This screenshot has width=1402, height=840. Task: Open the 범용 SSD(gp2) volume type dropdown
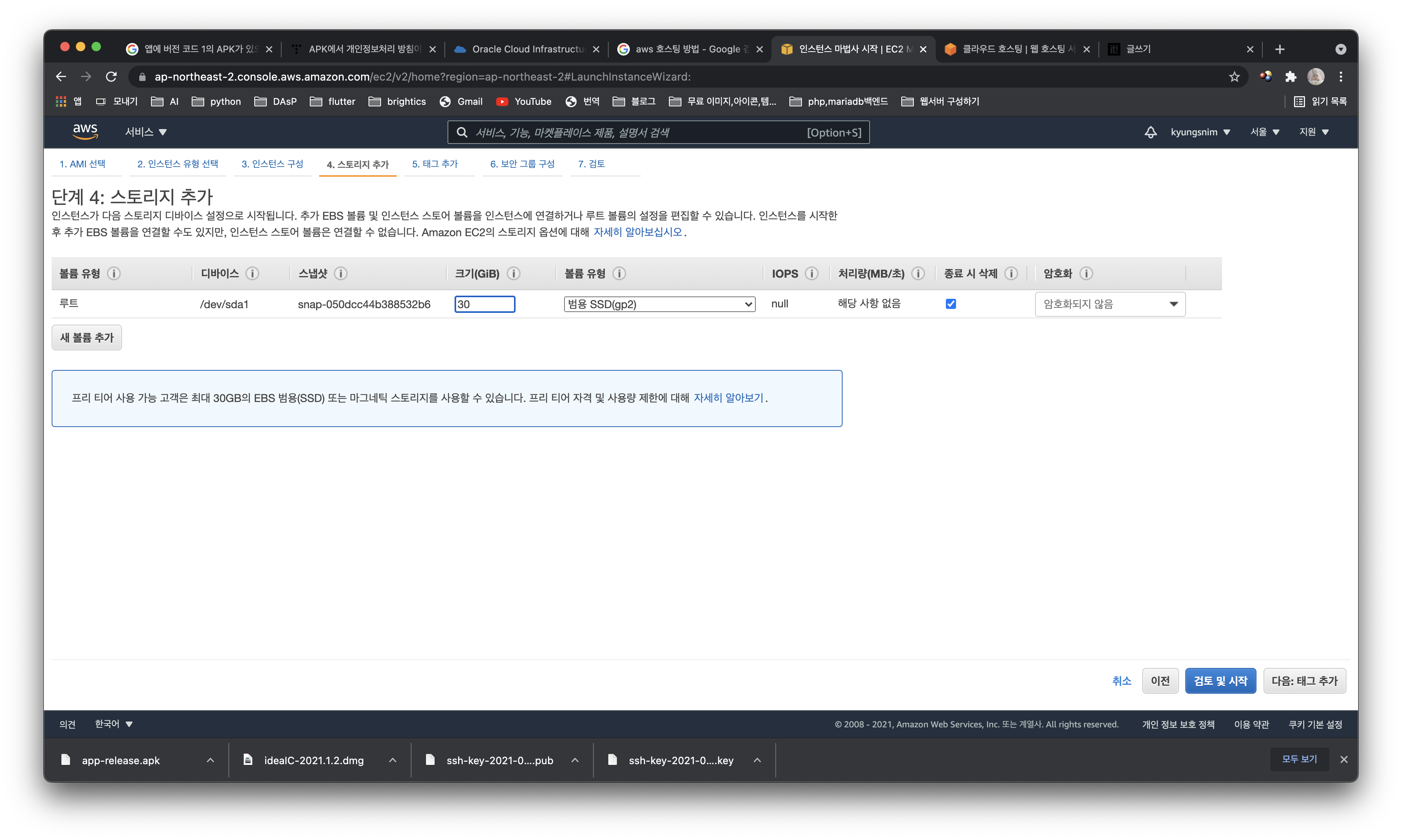(659, 305)
